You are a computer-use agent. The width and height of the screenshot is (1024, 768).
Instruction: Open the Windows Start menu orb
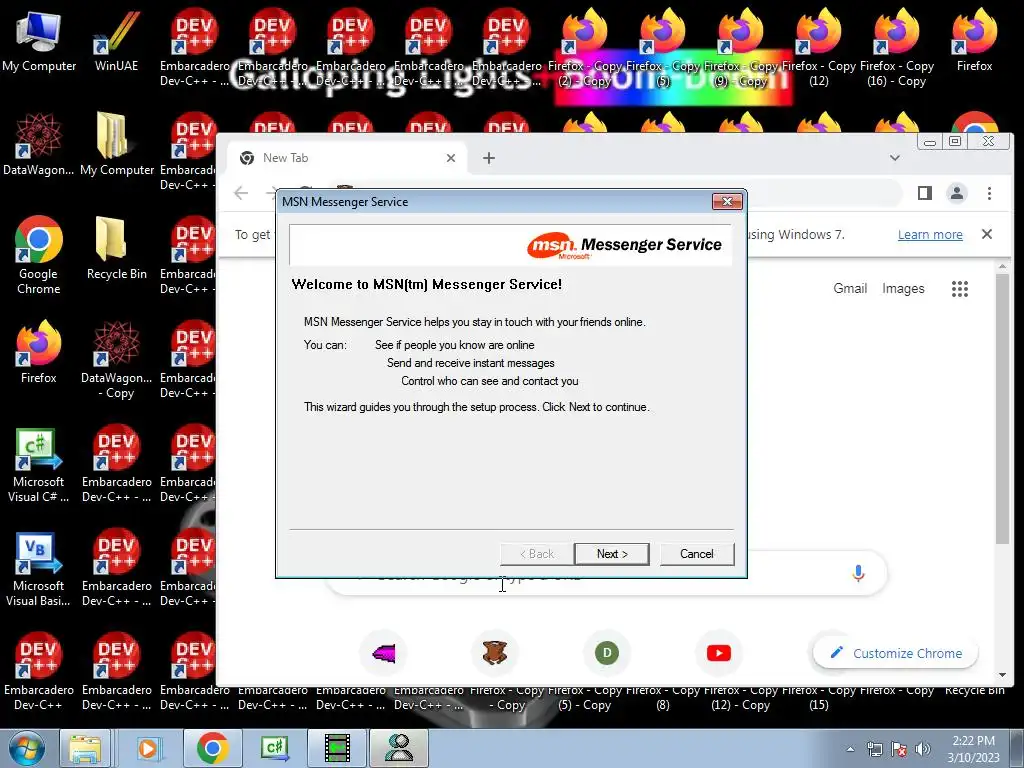[25, 748]
